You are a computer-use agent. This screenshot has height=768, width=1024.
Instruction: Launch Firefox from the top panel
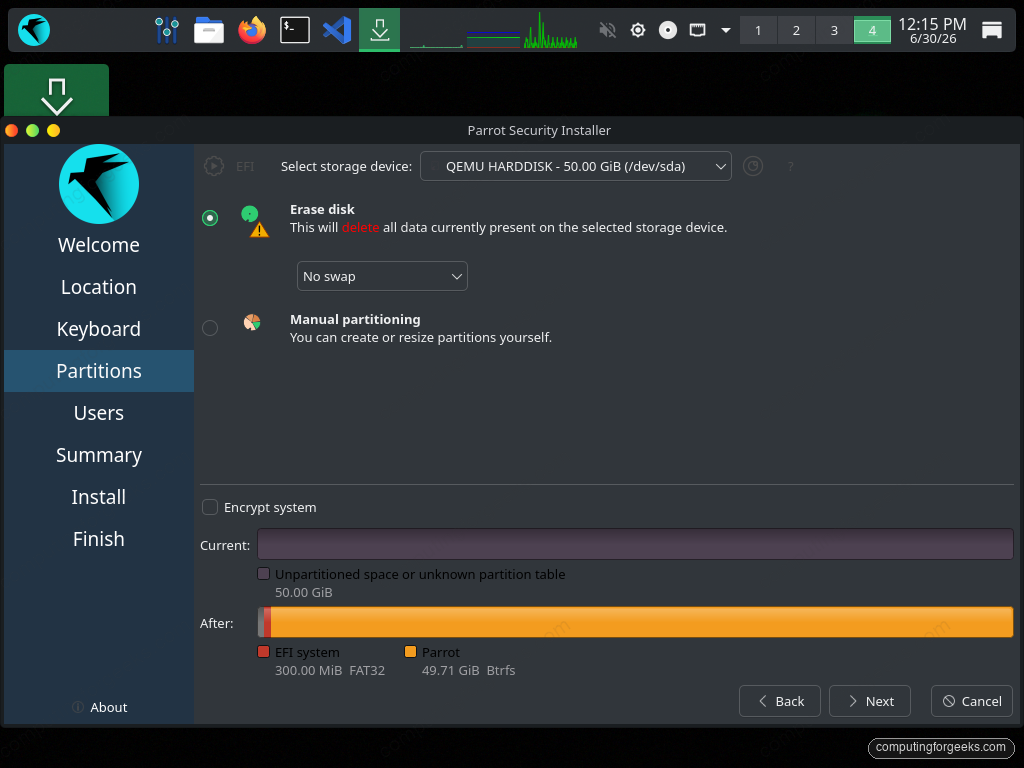(252, 30)
